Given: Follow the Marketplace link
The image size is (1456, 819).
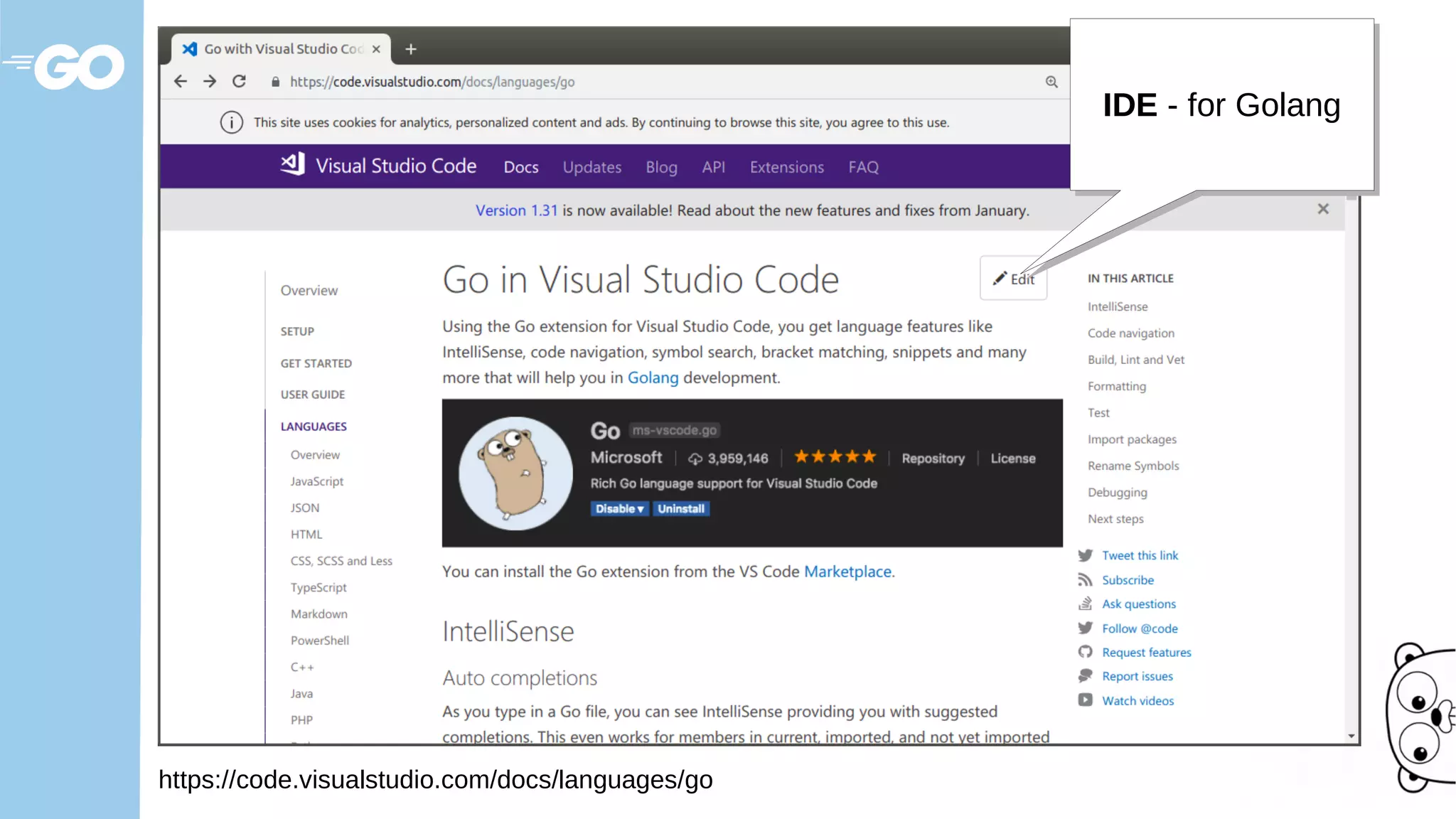Looking at the screenshot, I should pyautogui.click(x=847, y=572).
